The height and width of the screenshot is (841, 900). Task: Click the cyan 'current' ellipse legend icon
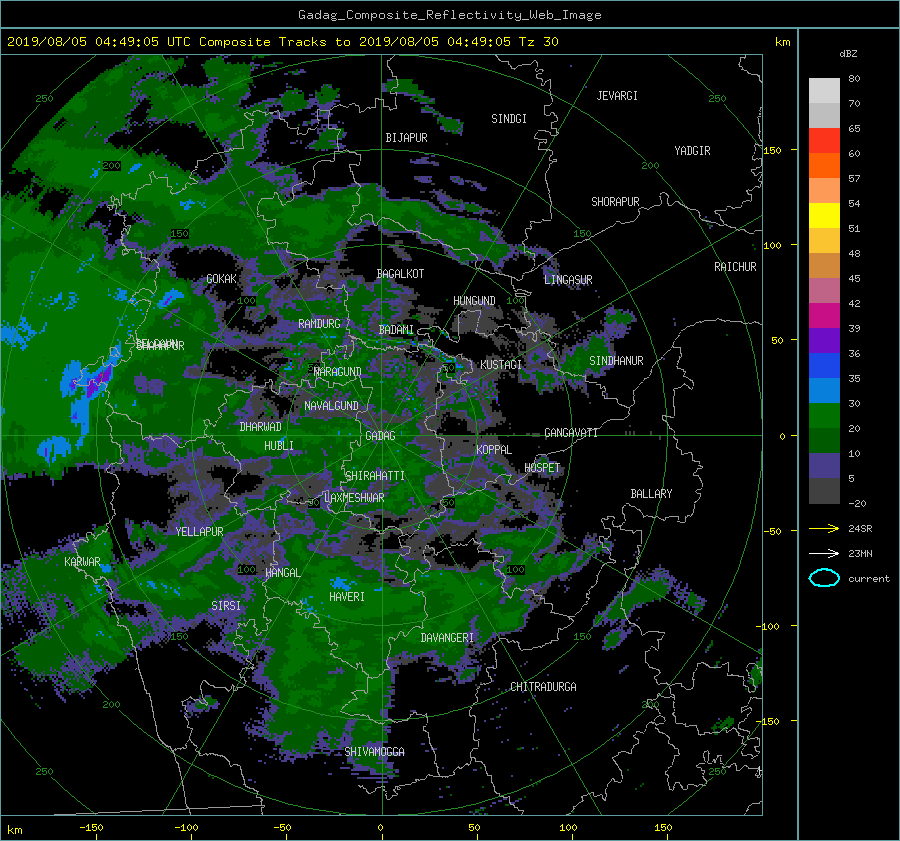pyautogui.click(x=824, y=578)
